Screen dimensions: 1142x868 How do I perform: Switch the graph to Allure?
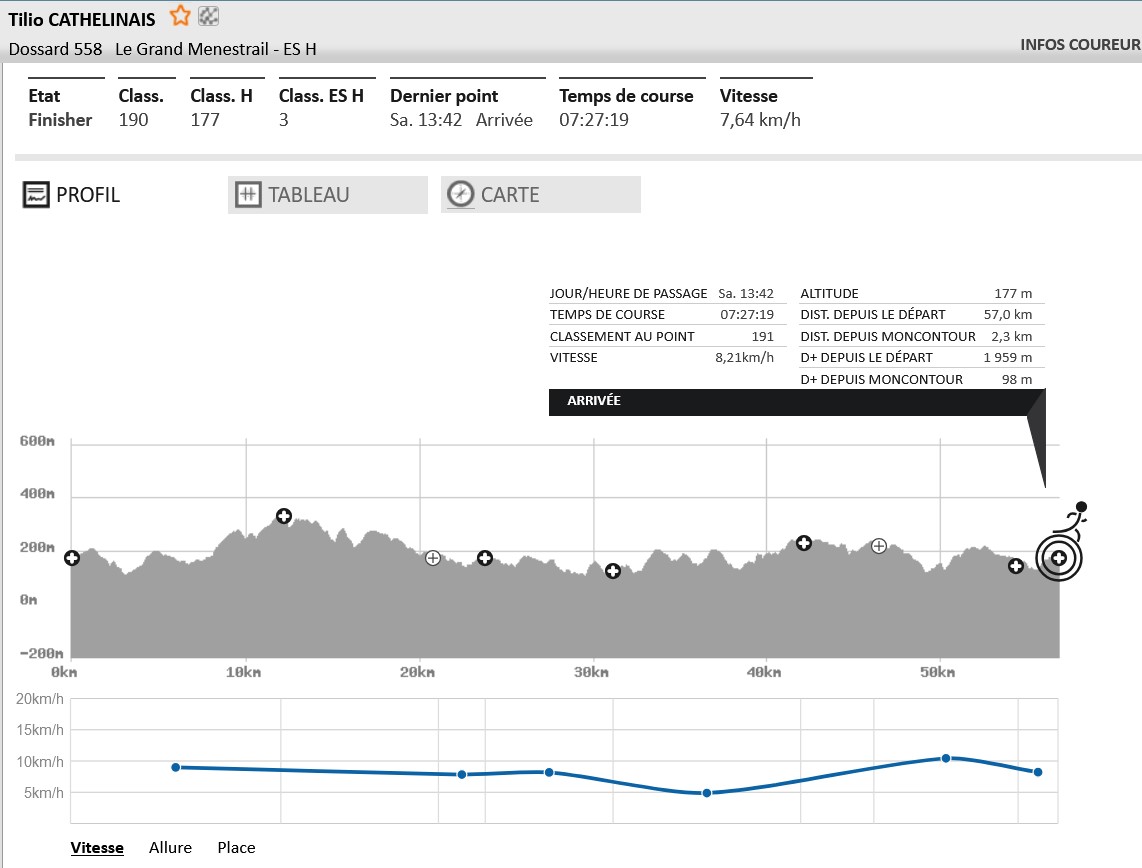[170, 847]
